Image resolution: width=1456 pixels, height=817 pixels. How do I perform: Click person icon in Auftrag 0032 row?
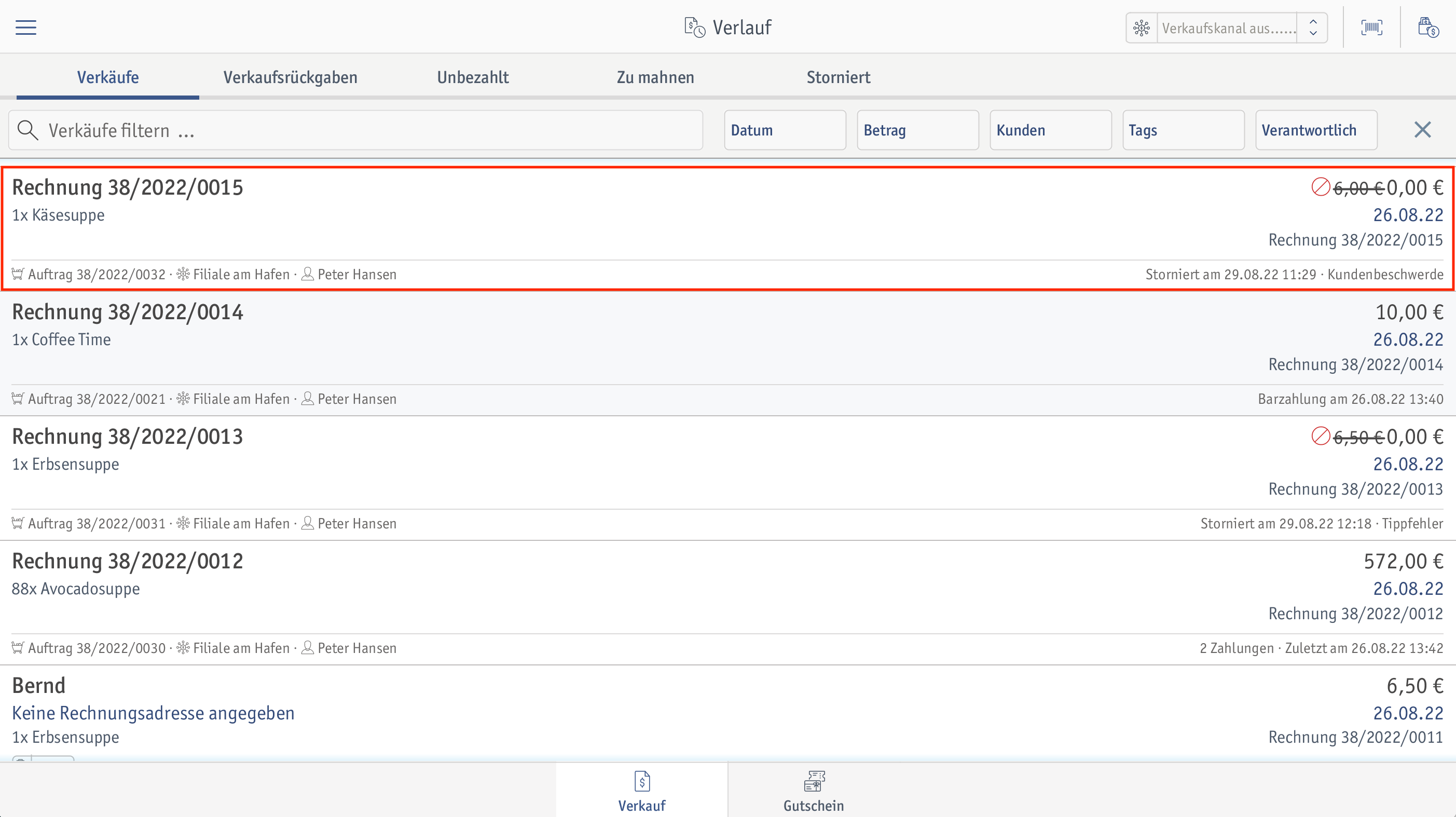click(x=308, y=274)
